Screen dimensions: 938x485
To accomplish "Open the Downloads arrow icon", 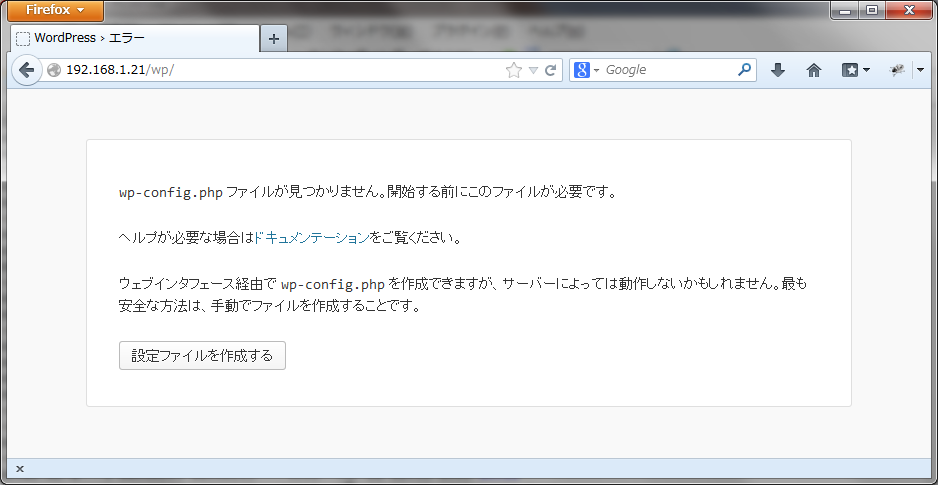I will (x=777, y=71).
